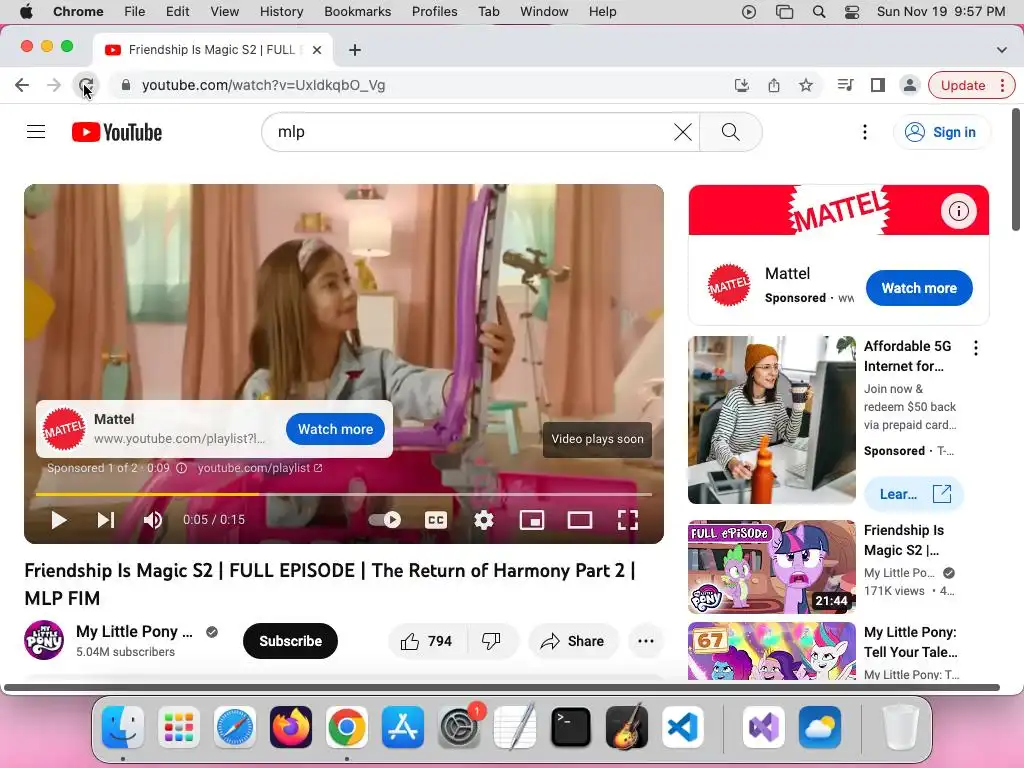Viewport: 1024px width, 768px height.
Task: Enable miniplayer mode icon
Action: click(532, 520)
